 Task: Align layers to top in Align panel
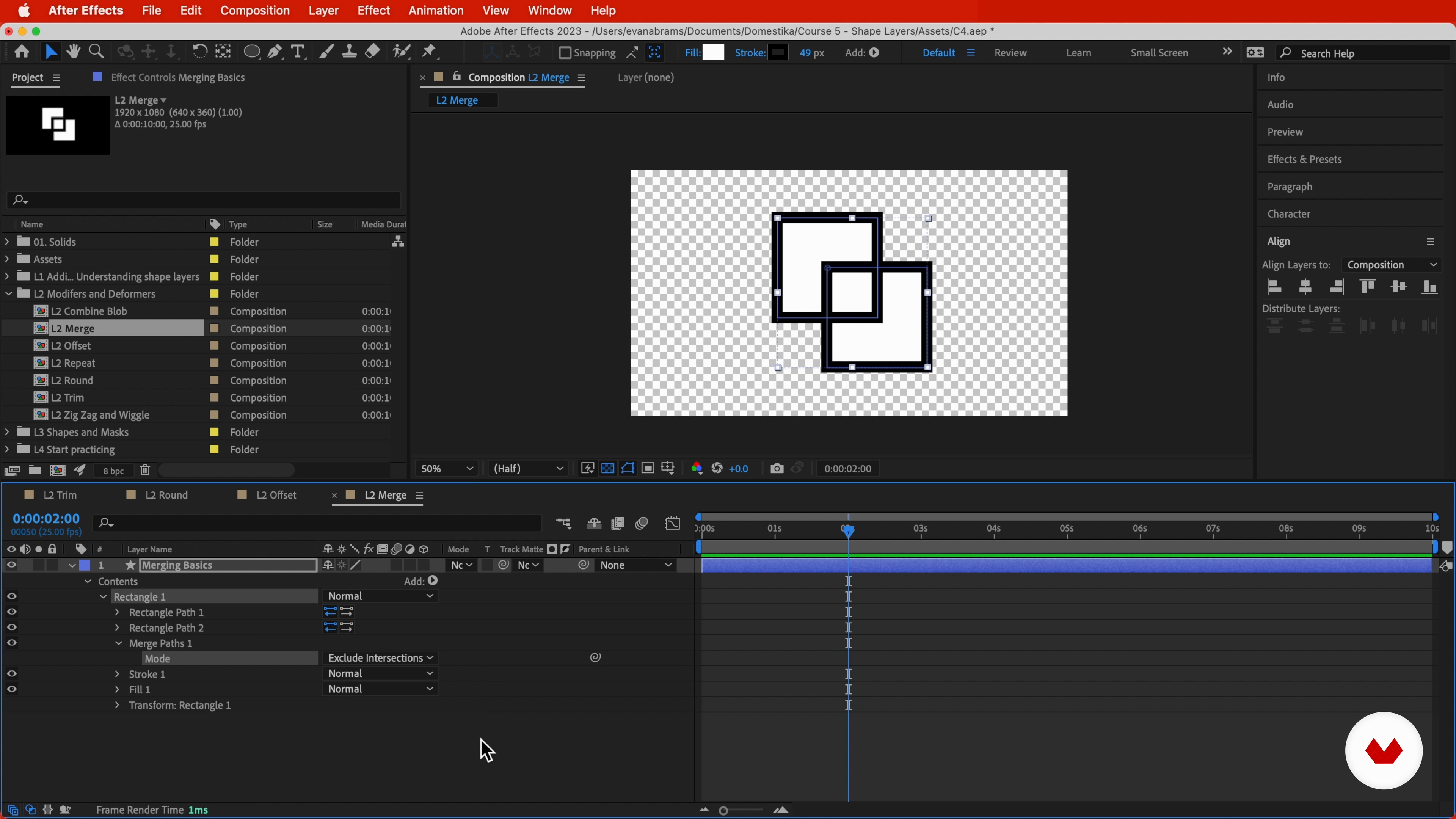[1368, 287]
